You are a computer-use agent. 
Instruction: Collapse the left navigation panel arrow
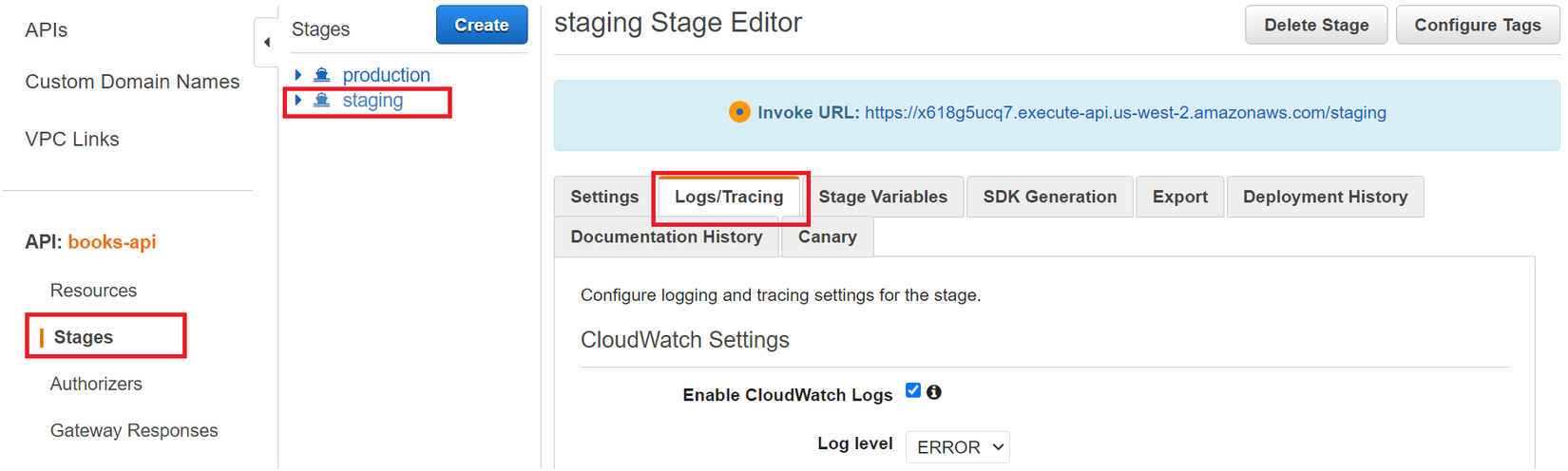point(267,42)
